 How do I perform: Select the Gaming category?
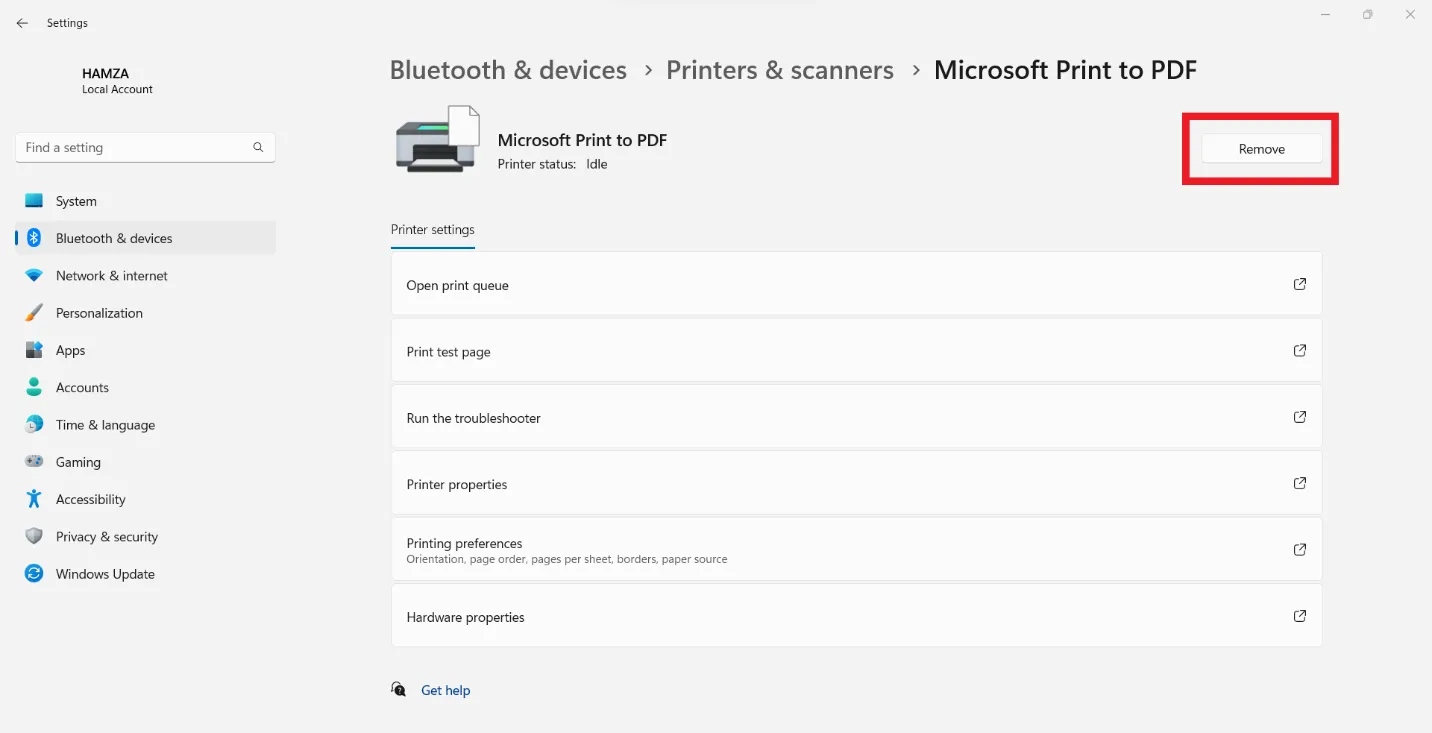coord(78,461)
